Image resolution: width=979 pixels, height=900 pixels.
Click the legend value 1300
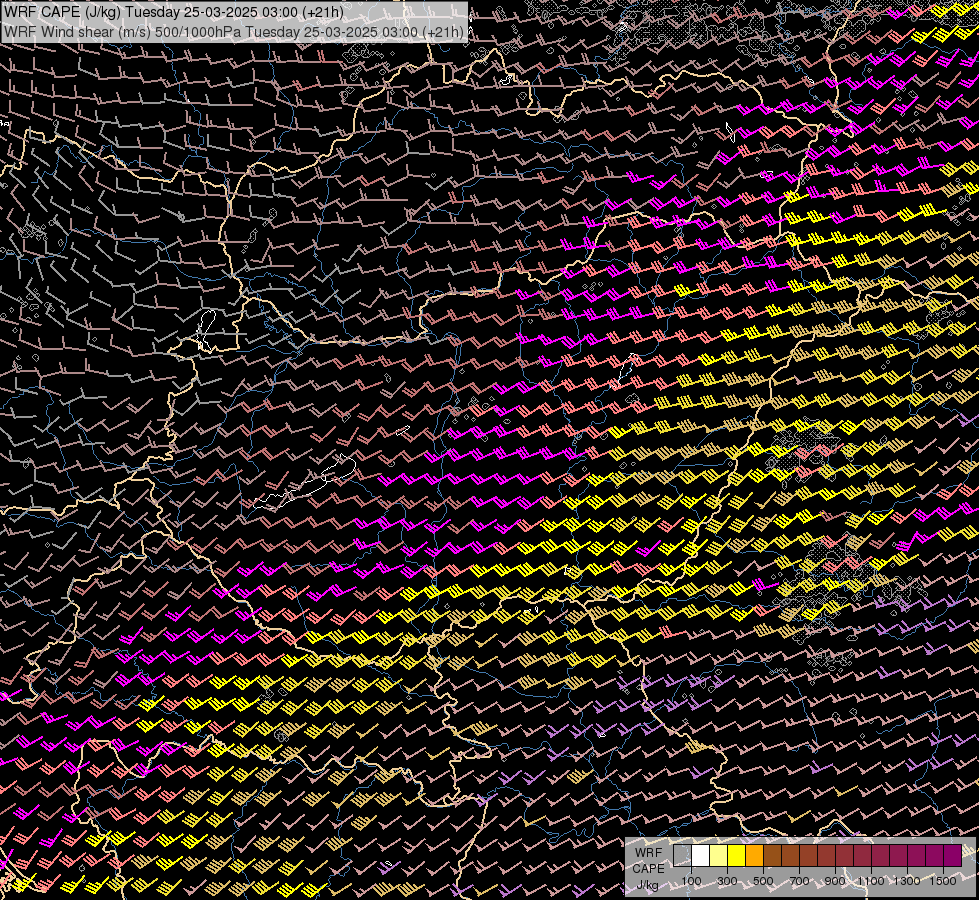tap(907, 881)
